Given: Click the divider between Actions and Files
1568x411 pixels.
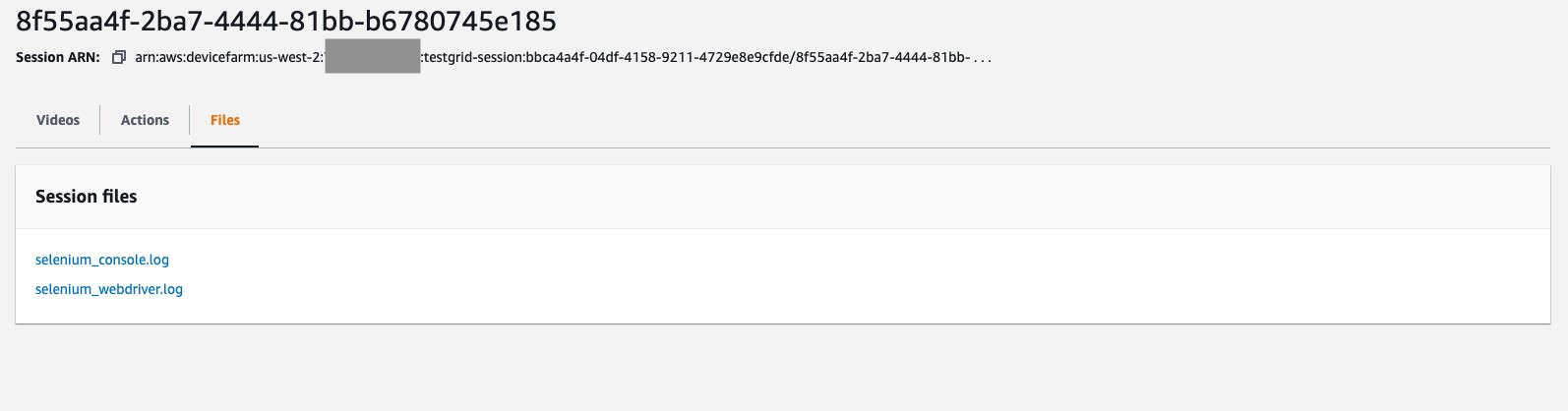Looking at the screenshot, I should pos(190,120).
